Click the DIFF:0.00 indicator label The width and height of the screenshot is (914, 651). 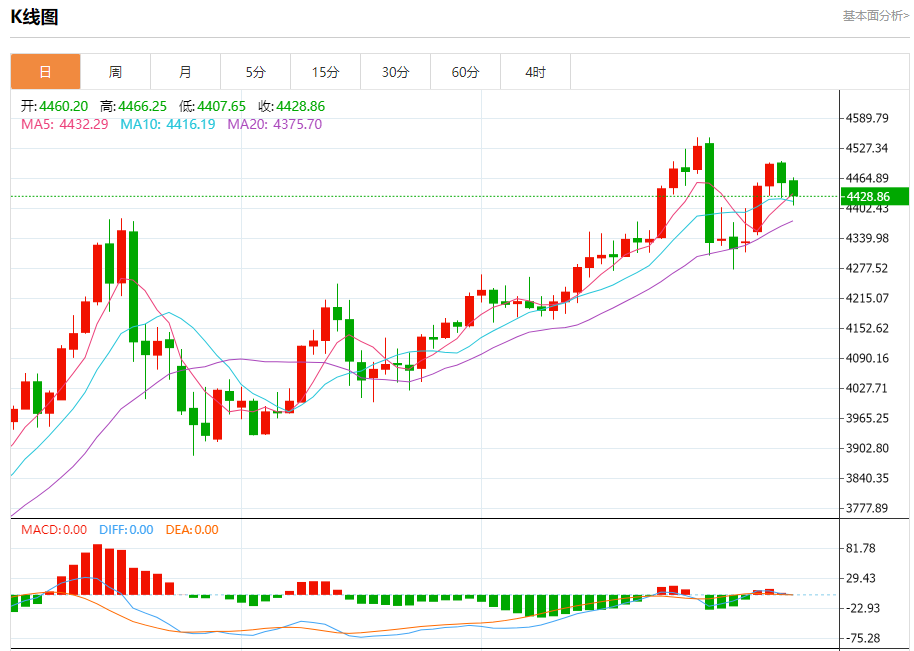pyautogui.click(x=126, y=530)
